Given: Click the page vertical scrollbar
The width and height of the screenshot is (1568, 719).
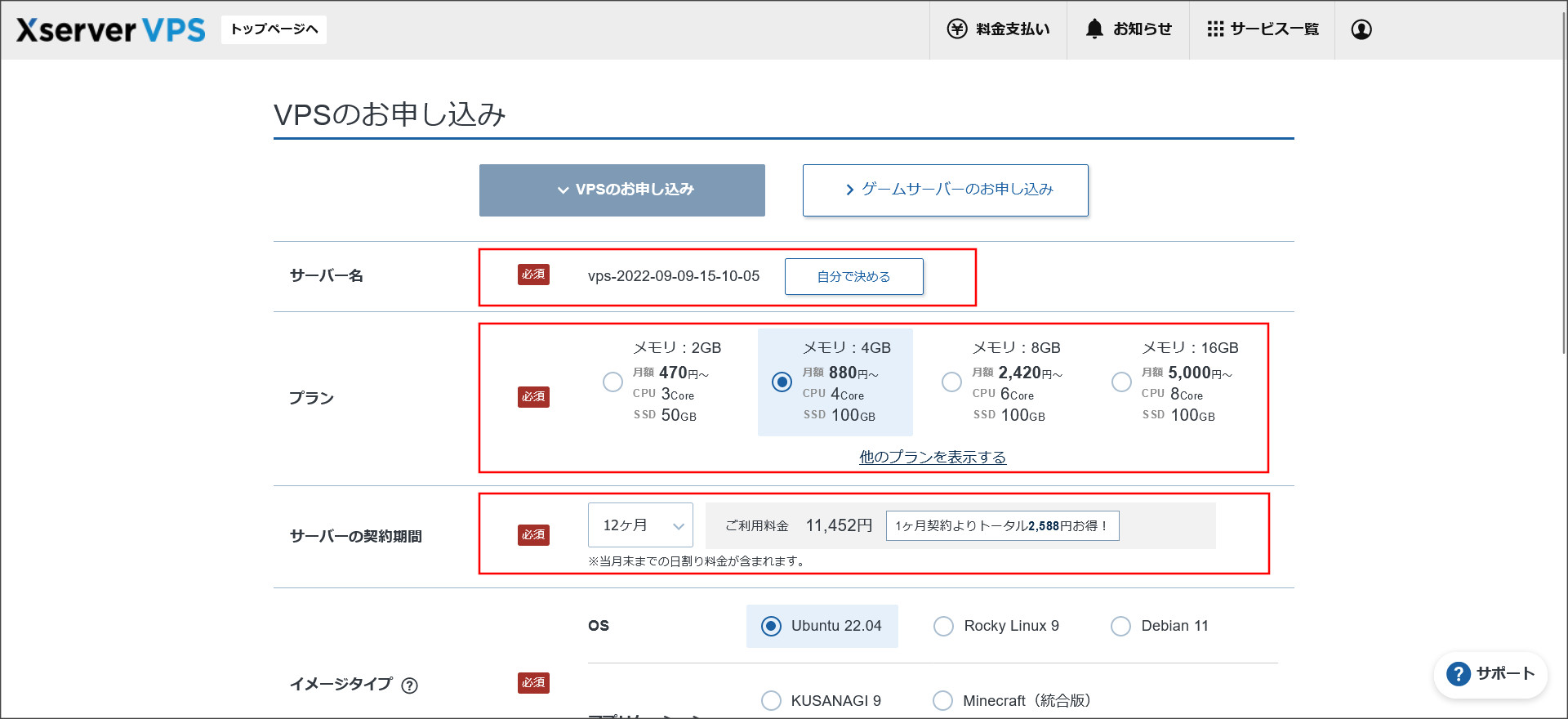Looking at the screenshot, I should [1563, 183].
